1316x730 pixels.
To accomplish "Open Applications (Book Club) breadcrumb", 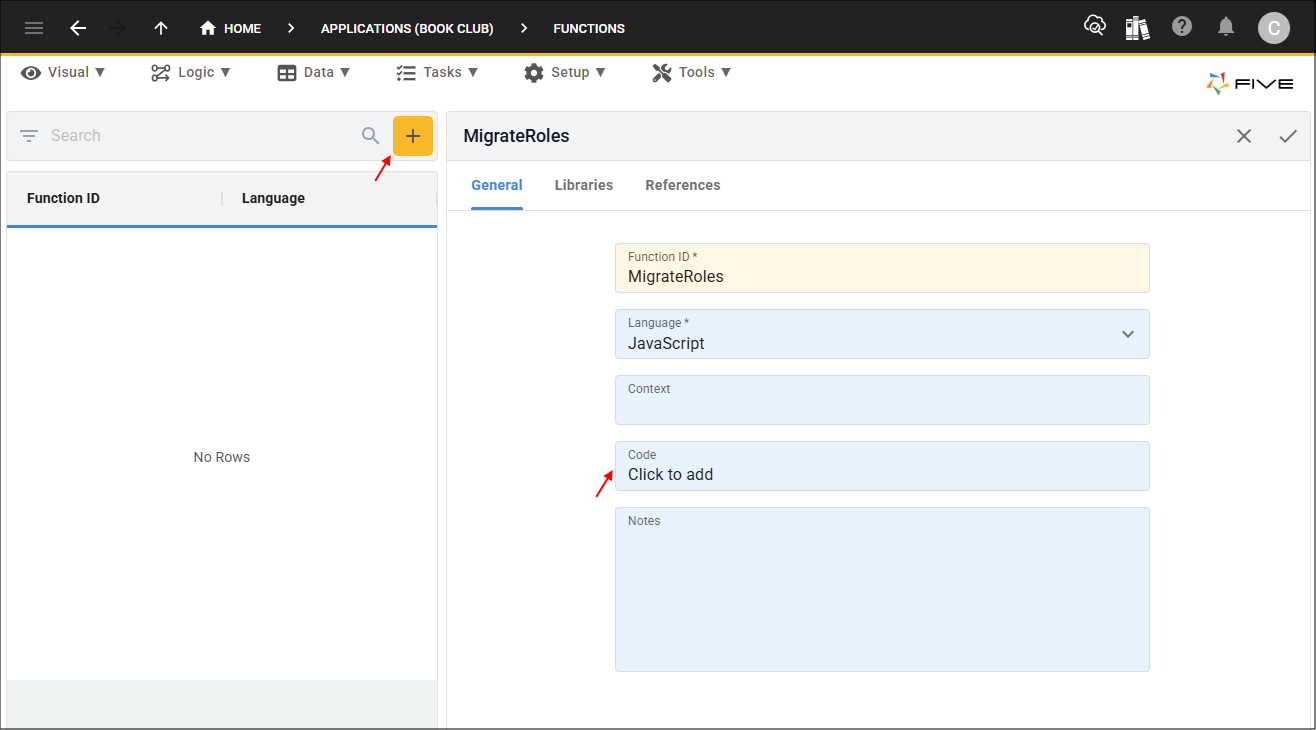I will pos(407,28).
